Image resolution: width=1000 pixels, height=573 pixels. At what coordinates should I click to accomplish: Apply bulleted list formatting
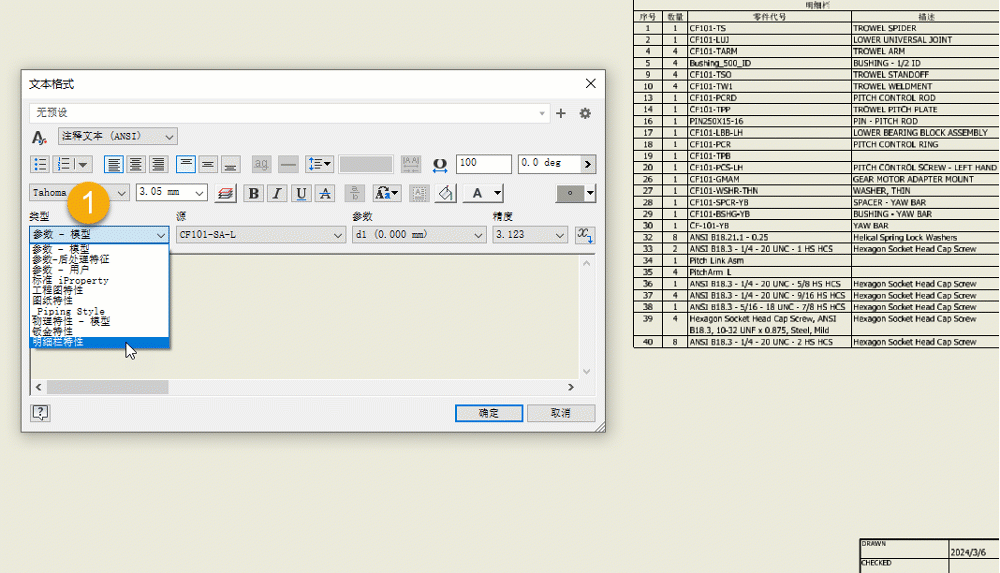point(40,164)
